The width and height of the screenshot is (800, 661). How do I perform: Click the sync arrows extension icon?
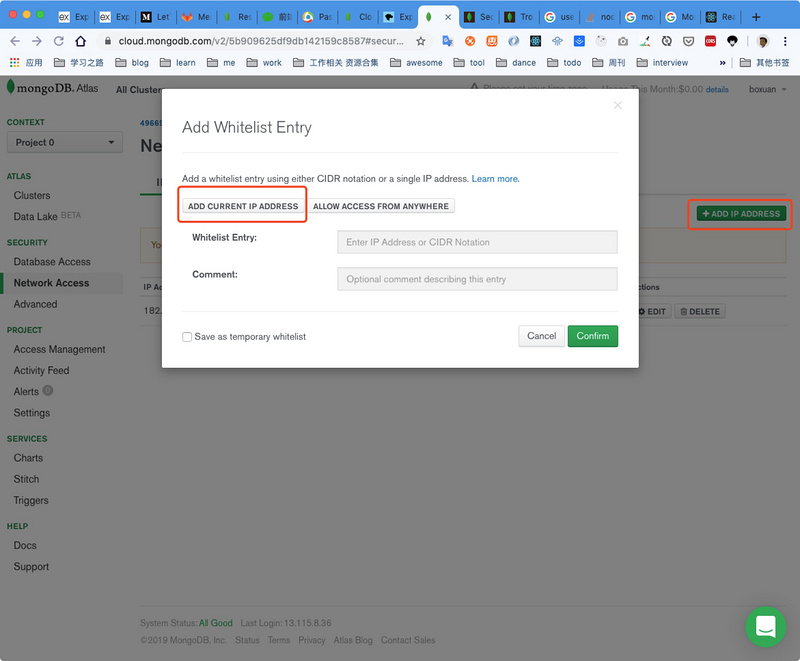point(667,41)
